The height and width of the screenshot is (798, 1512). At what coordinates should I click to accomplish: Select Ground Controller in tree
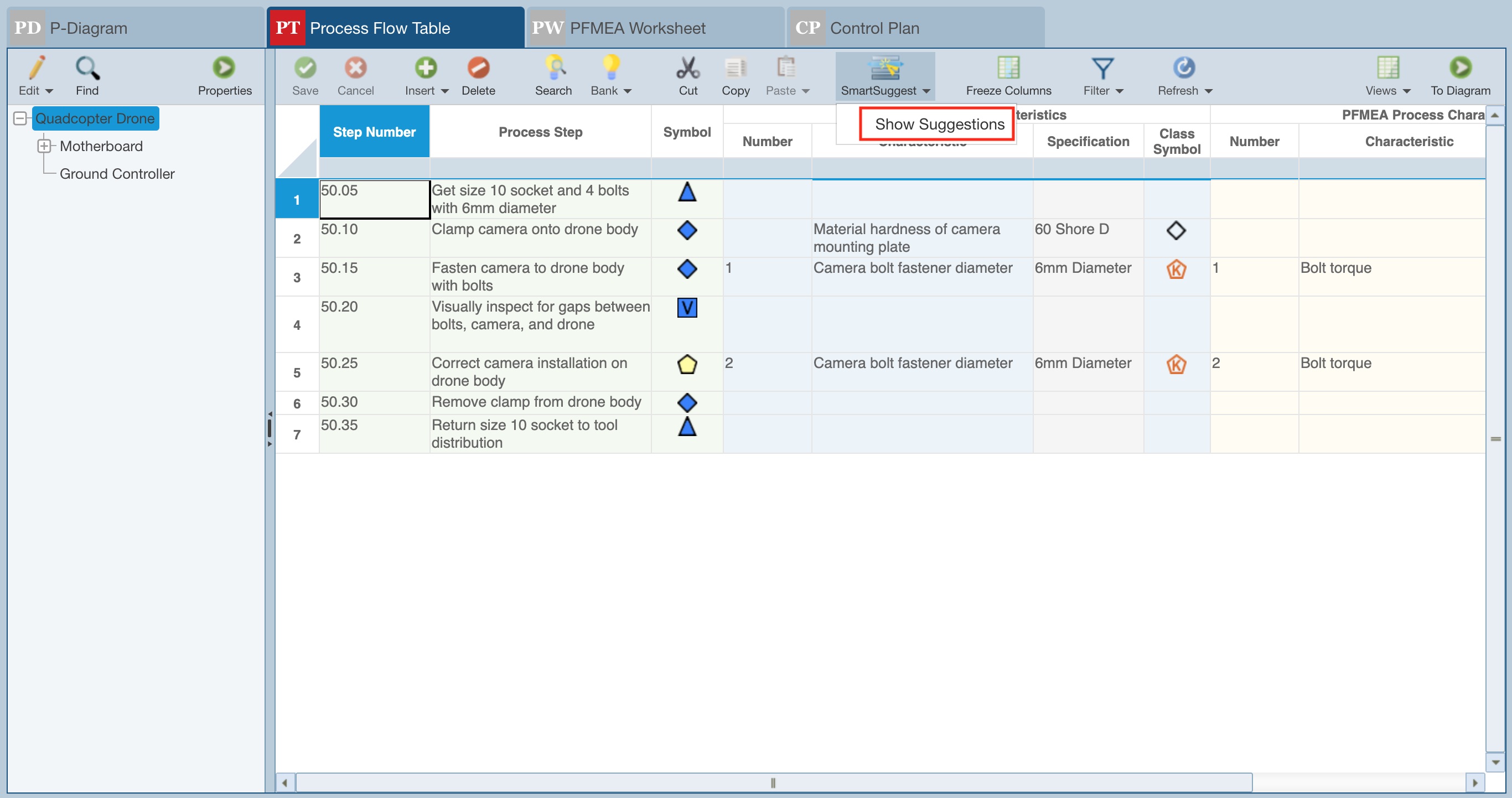click(x=117, y=174)
